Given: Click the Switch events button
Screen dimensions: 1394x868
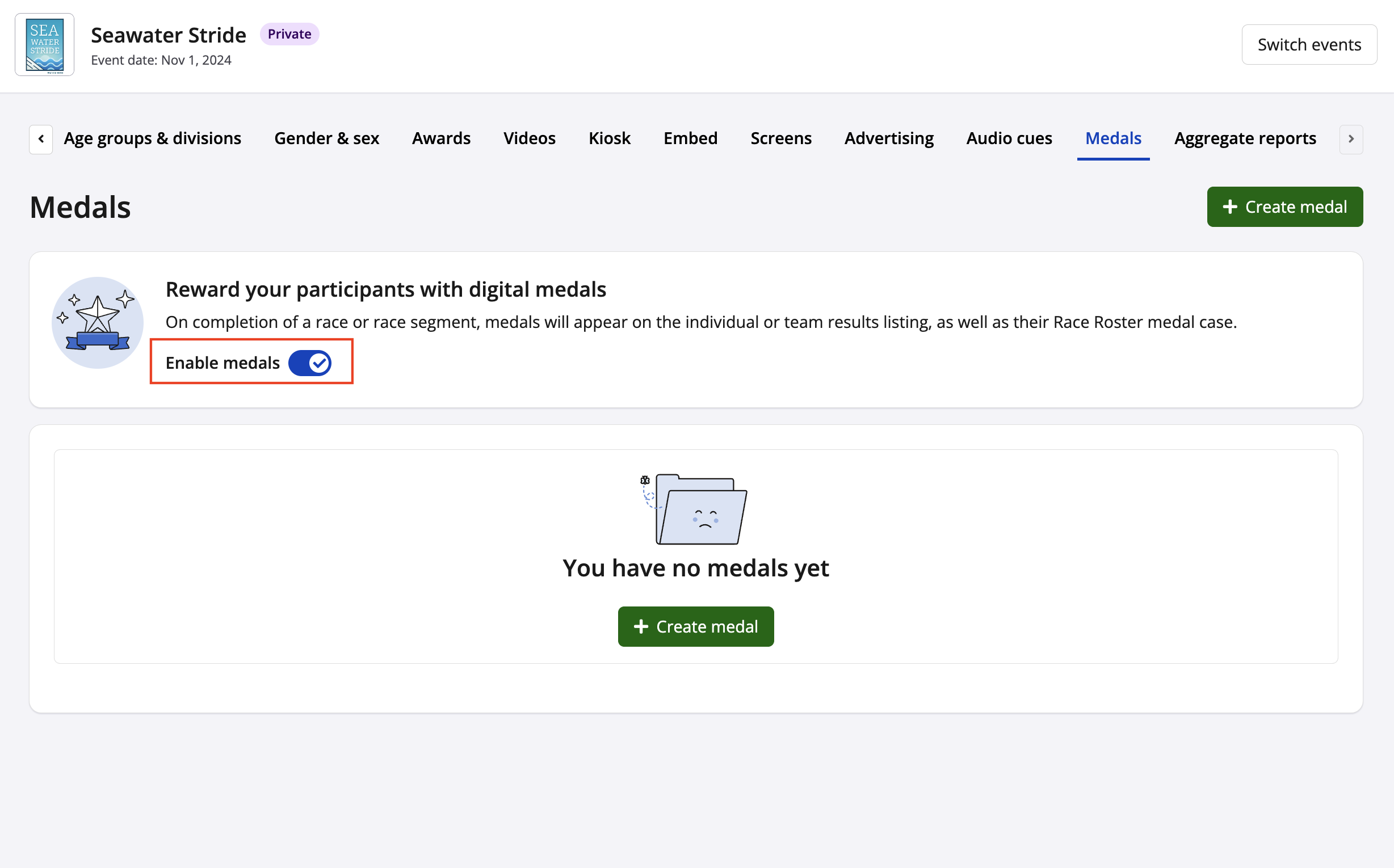Looking at the screenshot, I should (1308, 45).
